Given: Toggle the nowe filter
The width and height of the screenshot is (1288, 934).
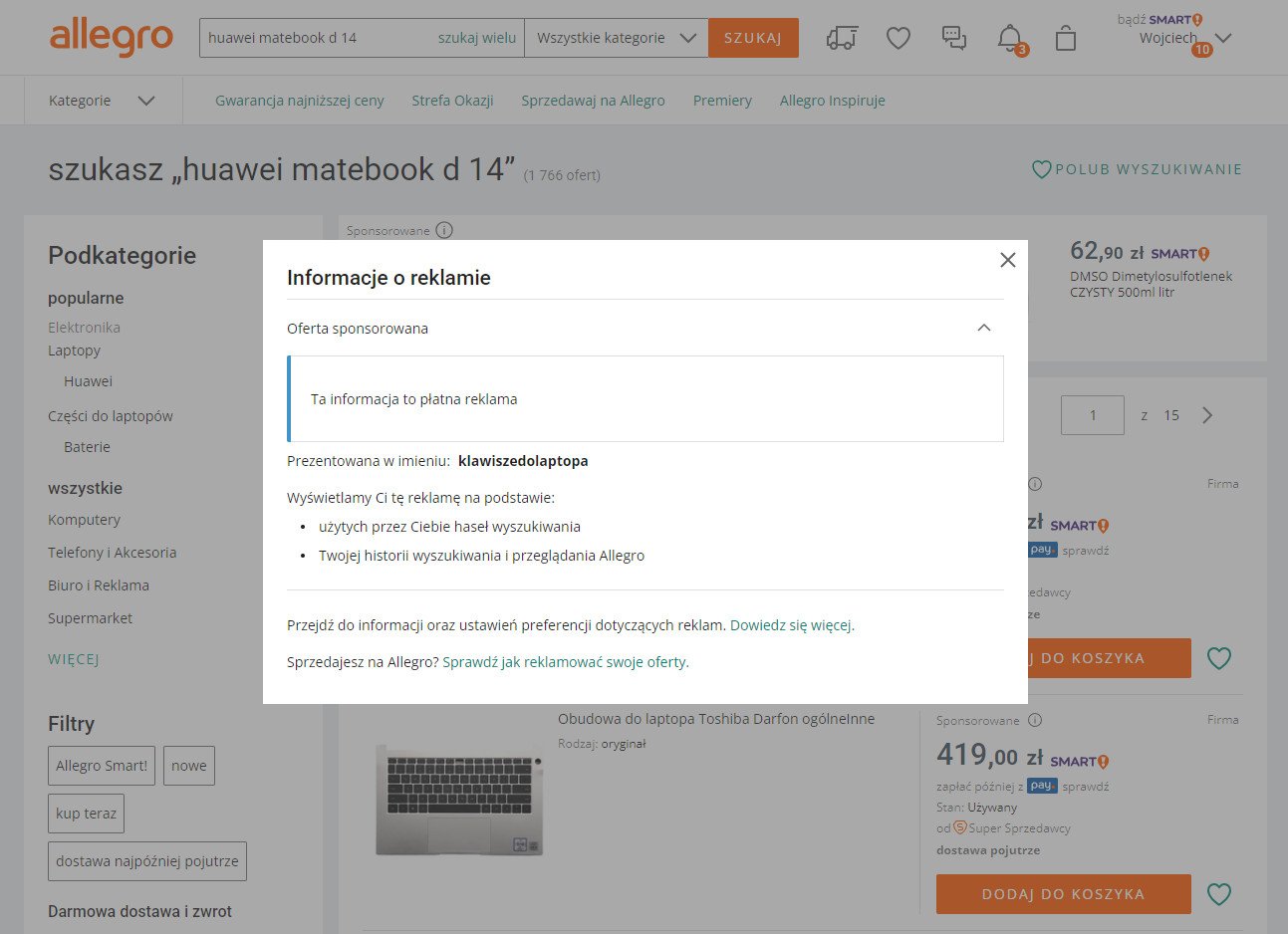Looking at the screenshot, I should pos(189,766).
